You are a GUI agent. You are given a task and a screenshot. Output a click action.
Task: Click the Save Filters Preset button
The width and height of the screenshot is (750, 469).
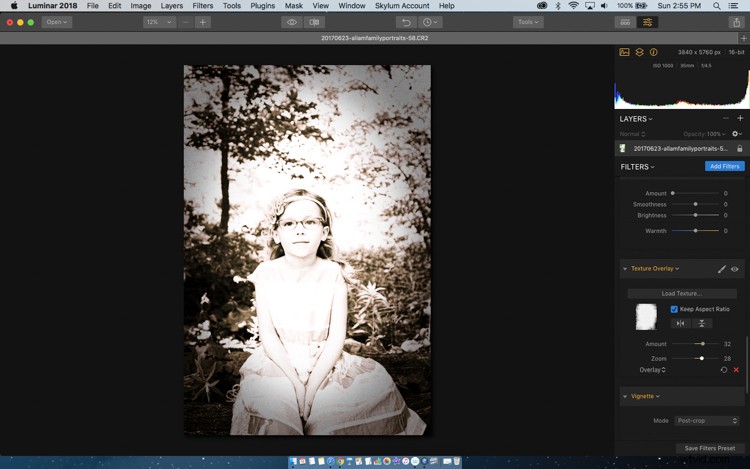point(710,448)
